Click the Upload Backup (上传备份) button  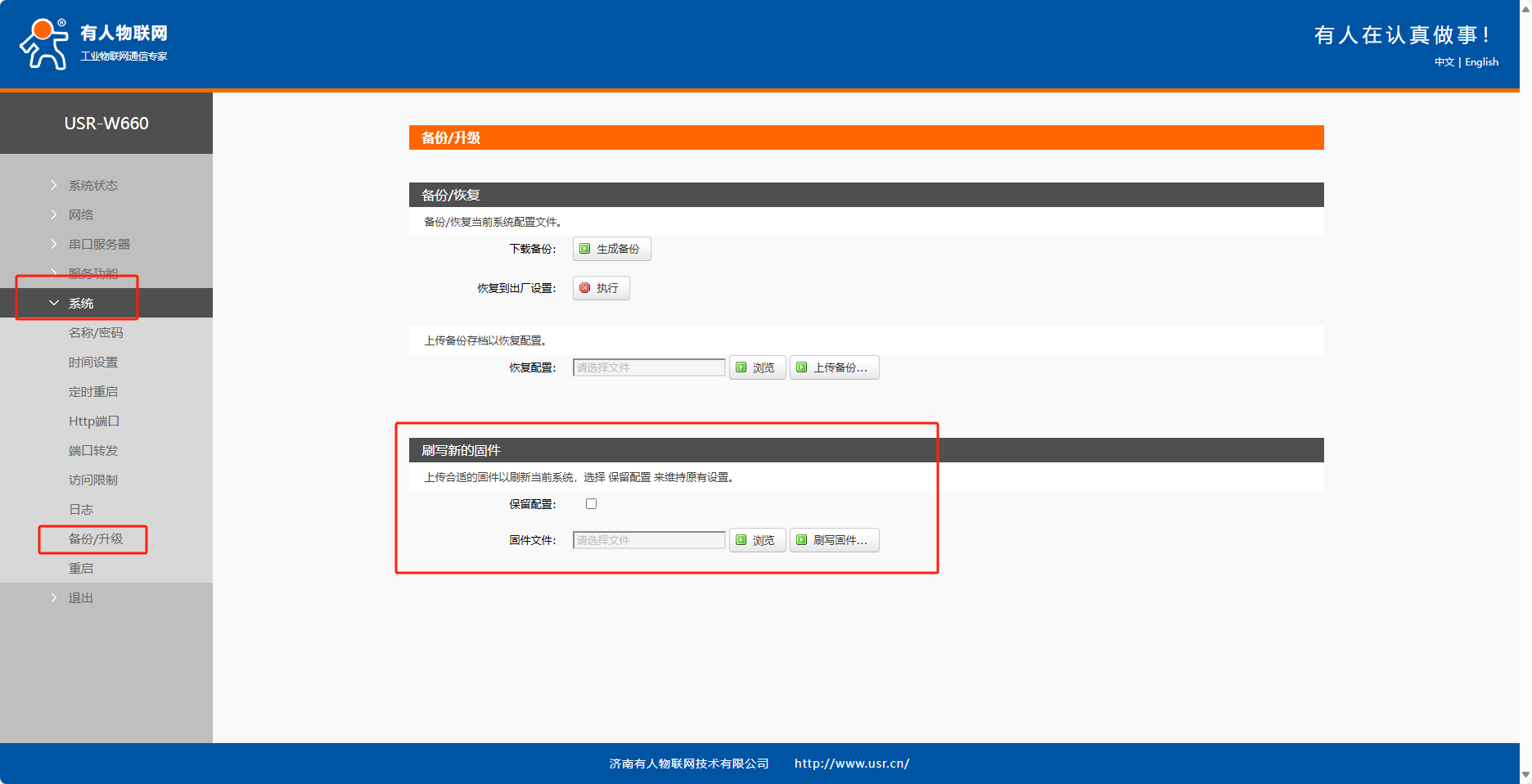(x=834, y=368)
